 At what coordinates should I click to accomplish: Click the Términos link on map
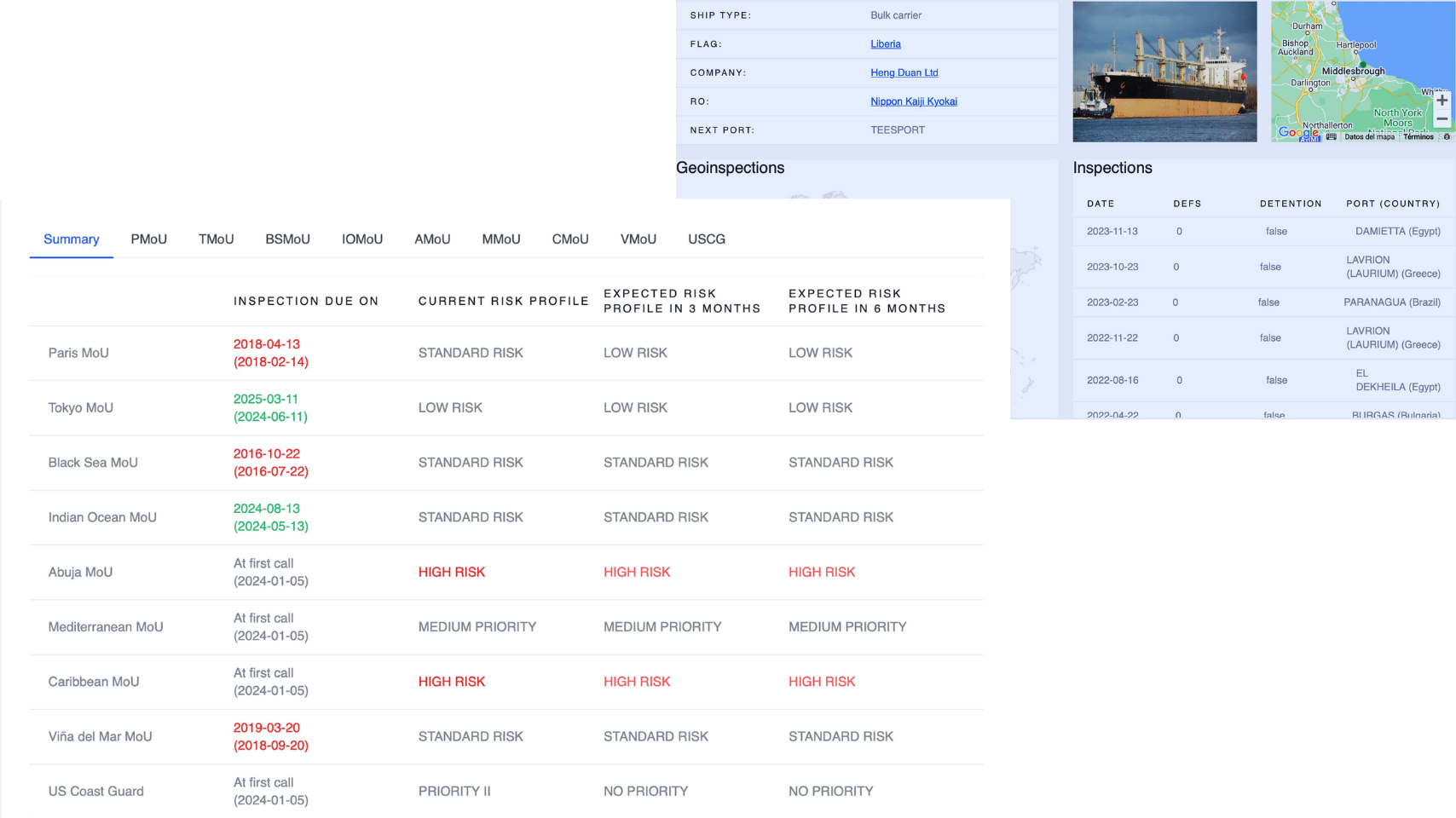tap(1418, 136)
